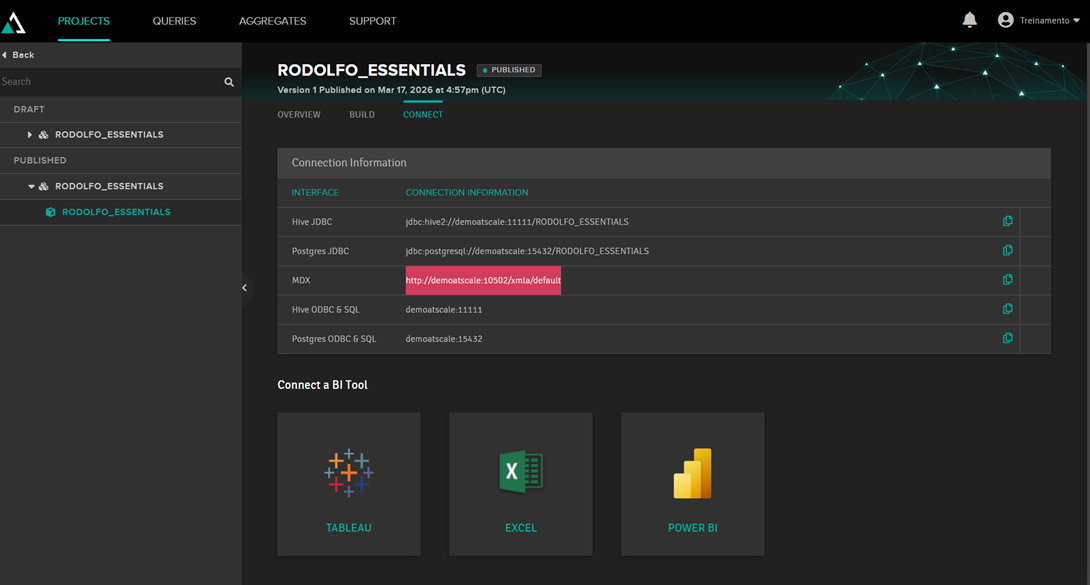
Task: Connect using the Excel tile
Action: click(521, 484)
